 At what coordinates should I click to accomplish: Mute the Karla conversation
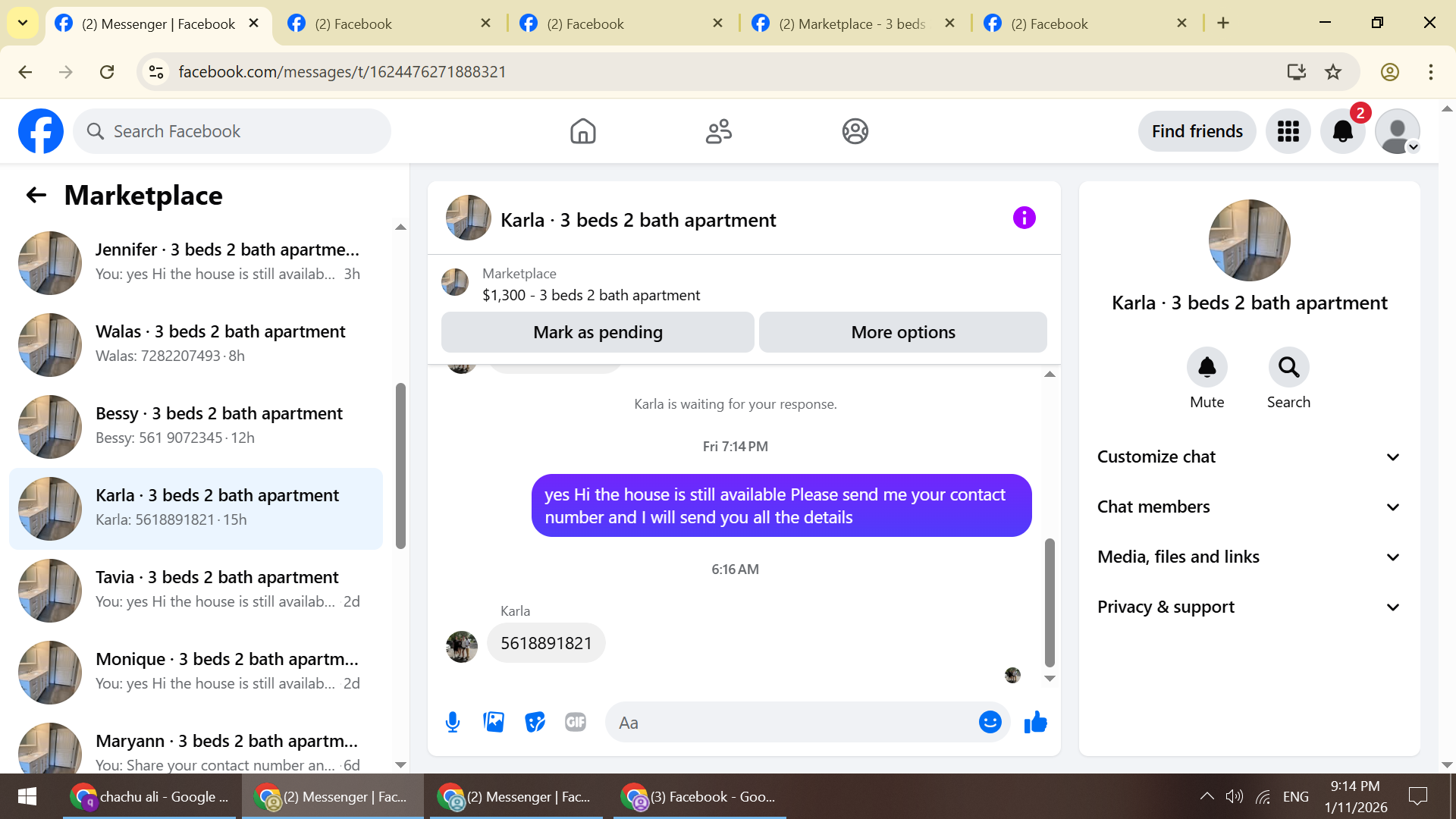coord(1207,368)
